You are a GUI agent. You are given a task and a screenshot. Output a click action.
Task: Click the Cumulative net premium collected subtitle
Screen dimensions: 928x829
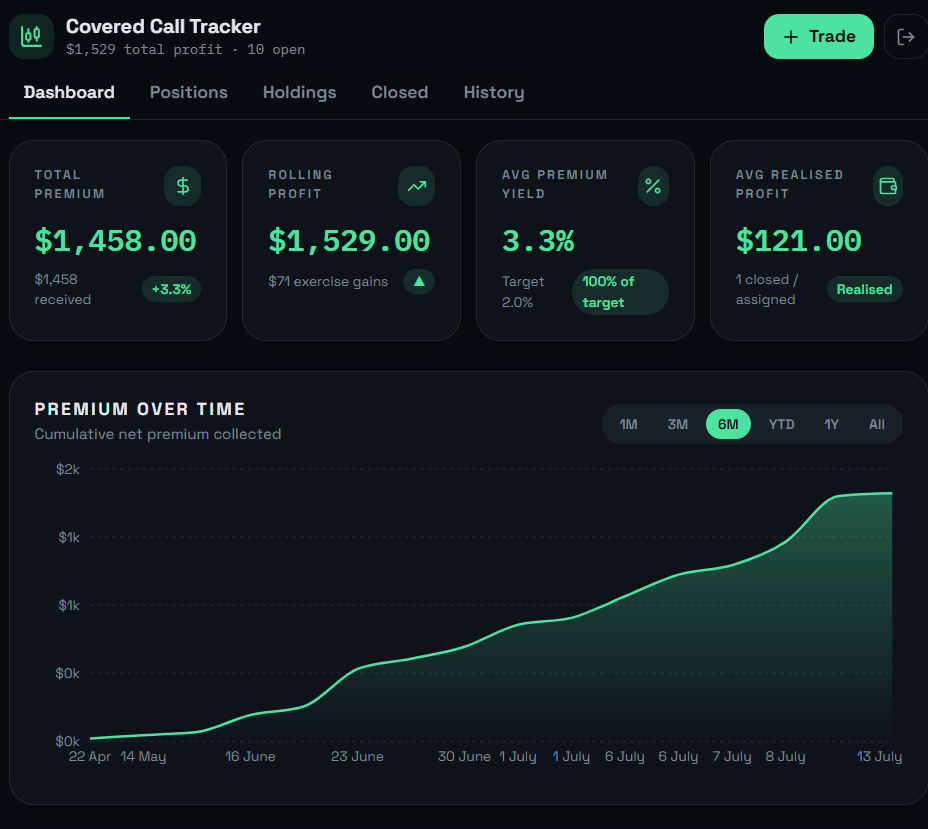[157, 434]
